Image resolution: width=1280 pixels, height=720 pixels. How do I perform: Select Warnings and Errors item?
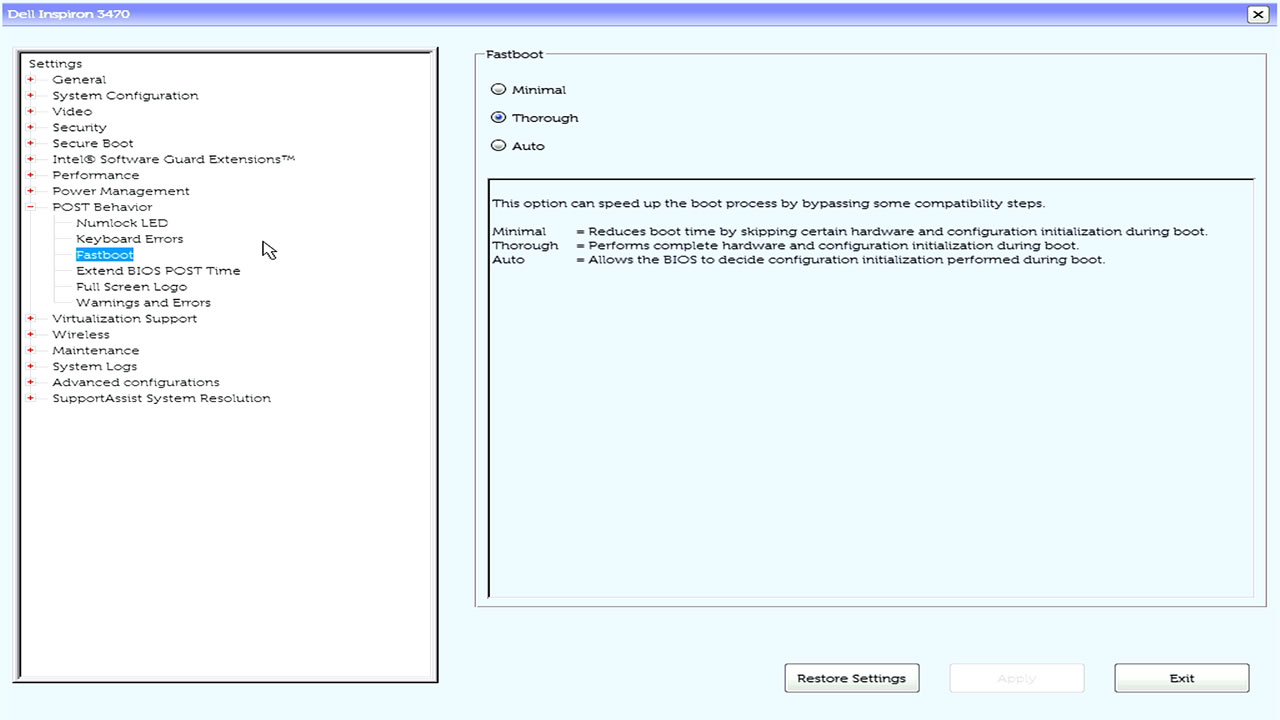143,303
